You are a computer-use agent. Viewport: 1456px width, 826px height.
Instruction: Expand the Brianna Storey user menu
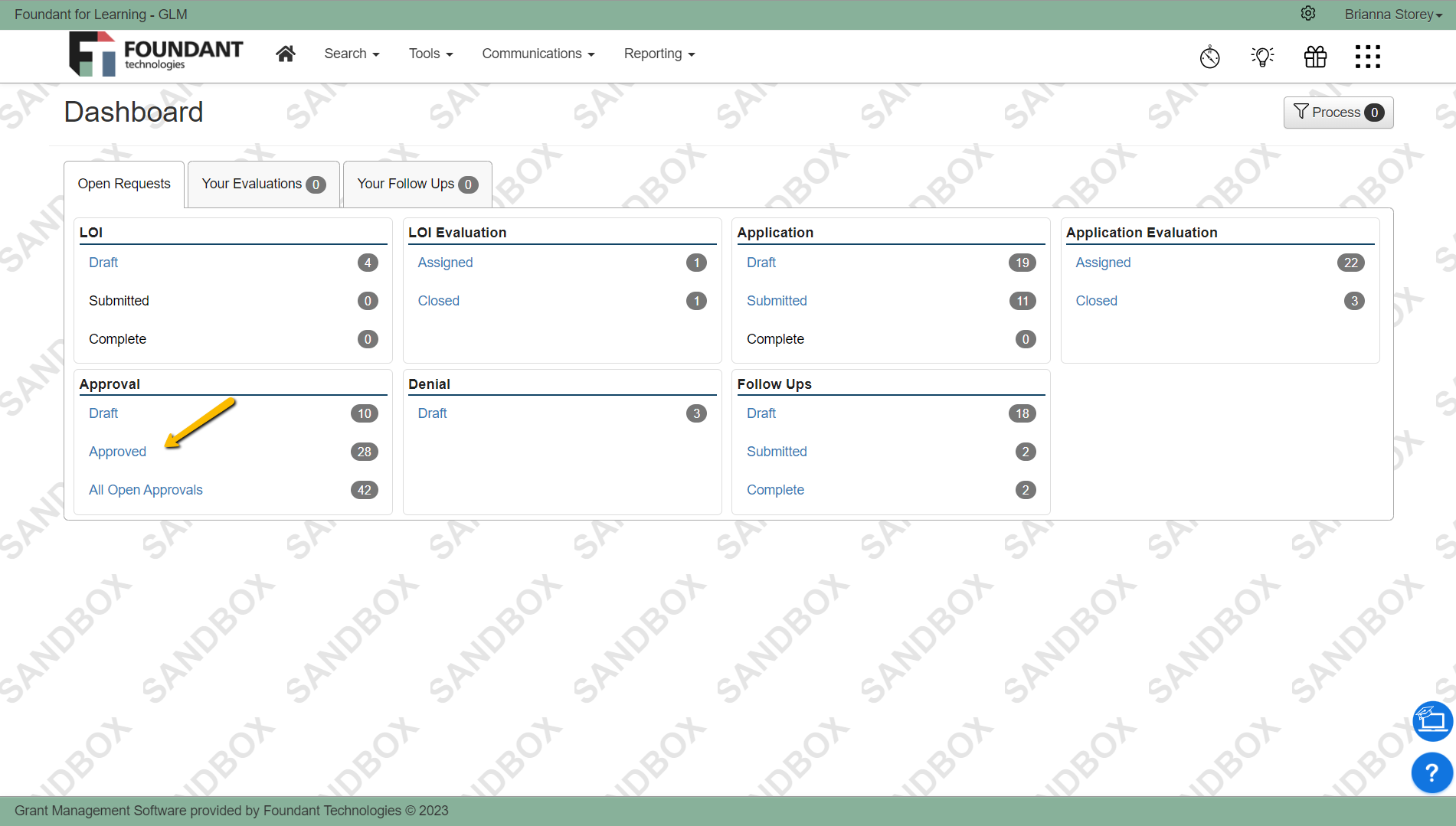1392,14
